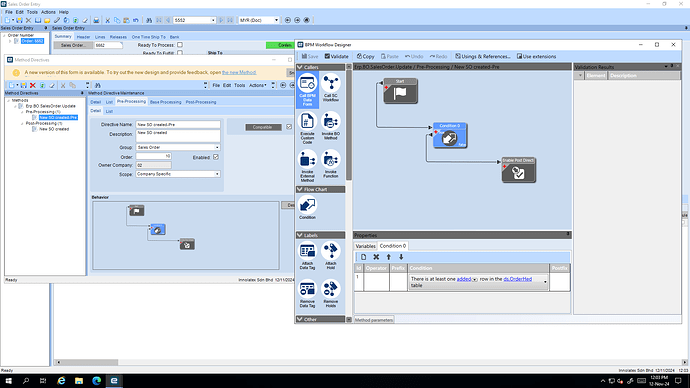
Task: Check the Ready To Process checkbox
Action: [180, 45]
